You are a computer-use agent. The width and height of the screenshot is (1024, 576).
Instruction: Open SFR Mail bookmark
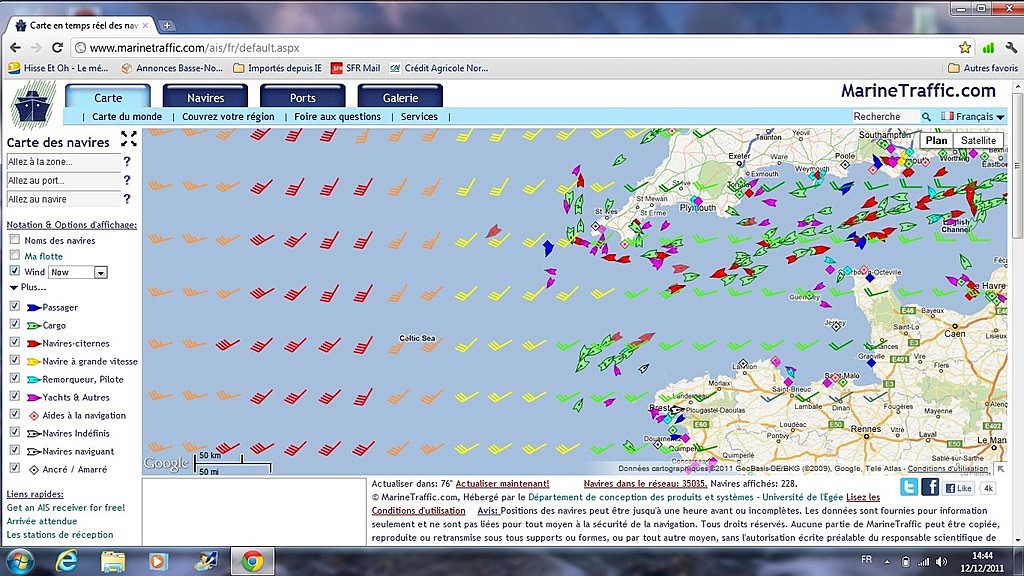tap(355, 68)
